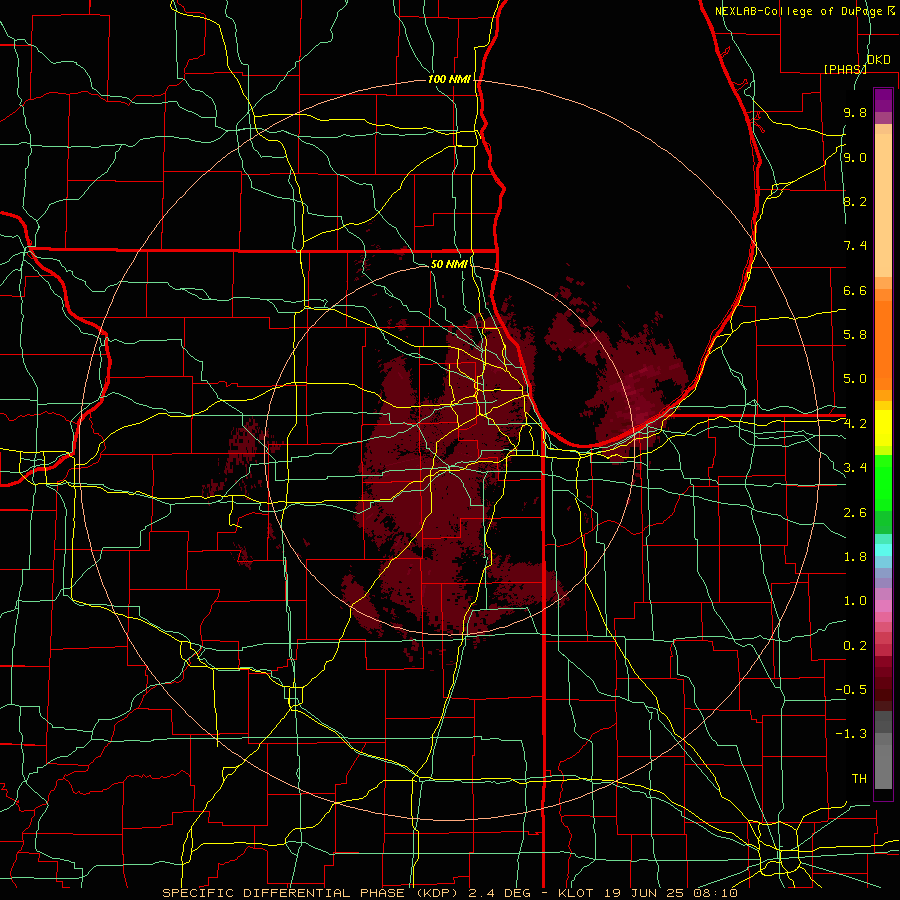Screen dimensions: 900x900
Task: Pick the peach segment of the color bar
Action: pyautogui.click(x=883, y=205)
